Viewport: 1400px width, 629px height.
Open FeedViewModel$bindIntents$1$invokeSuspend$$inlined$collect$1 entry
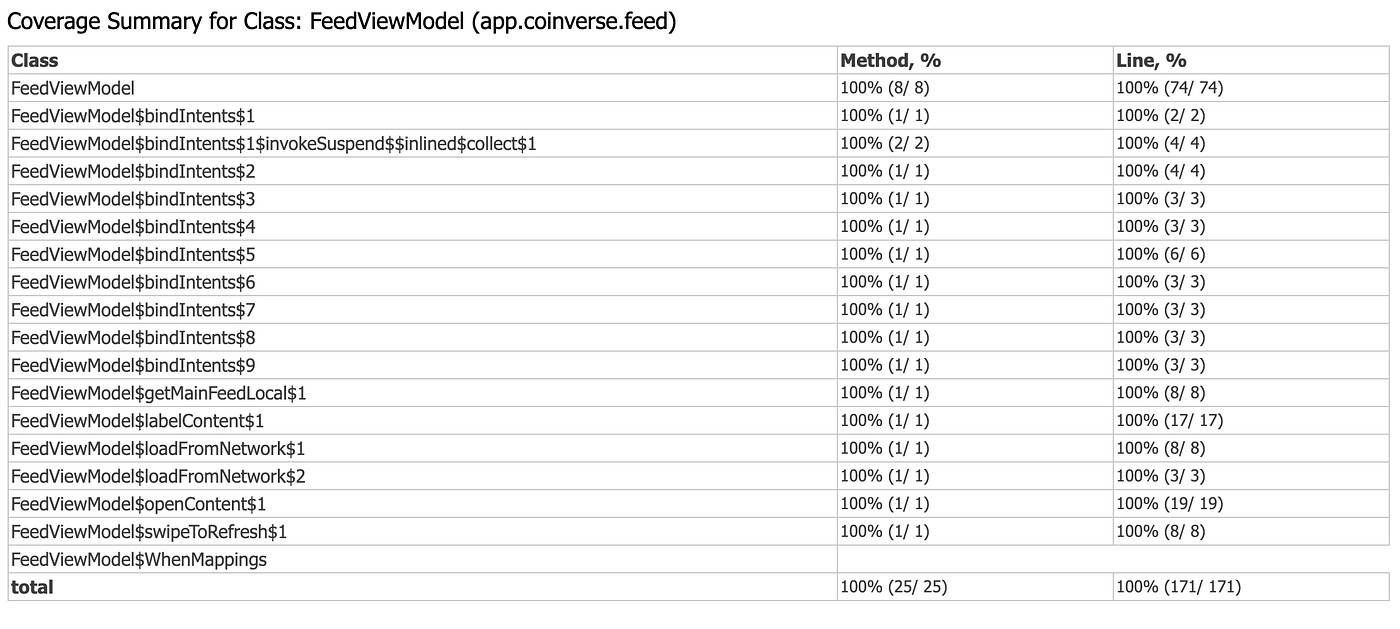(x=274, y=144)
